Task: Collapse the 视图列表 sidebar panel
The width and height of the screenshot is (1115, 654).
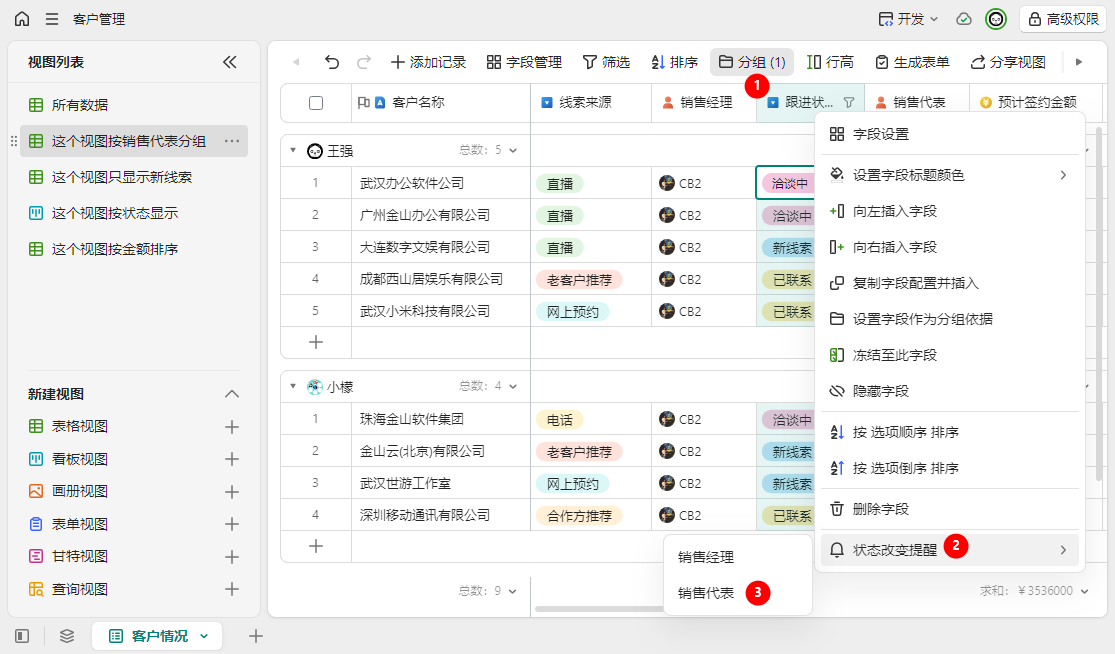Action: click(x=230, y=63)
